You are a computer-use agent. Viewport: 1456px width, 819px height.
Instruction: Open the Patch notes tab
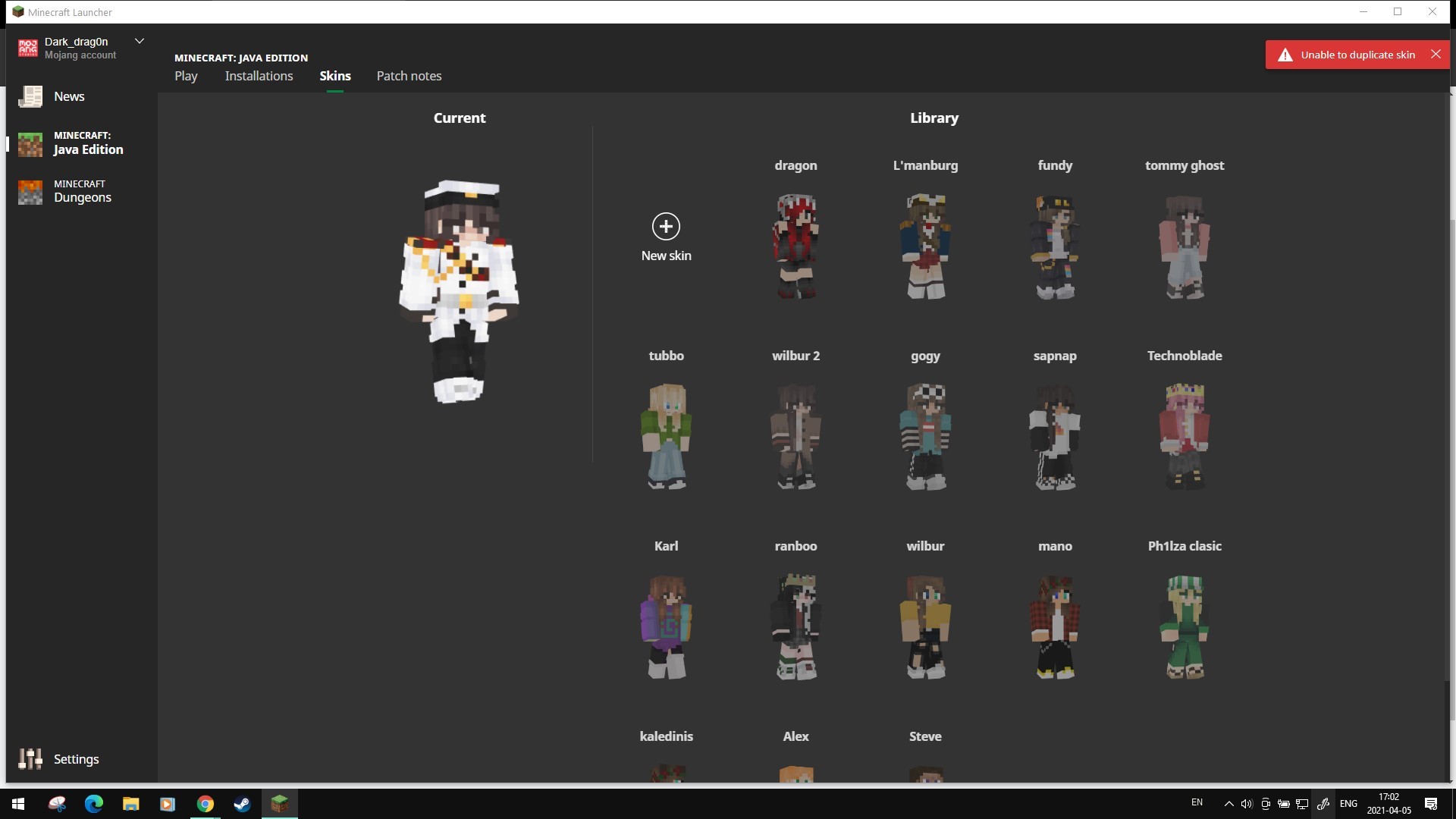pos(409,76)
